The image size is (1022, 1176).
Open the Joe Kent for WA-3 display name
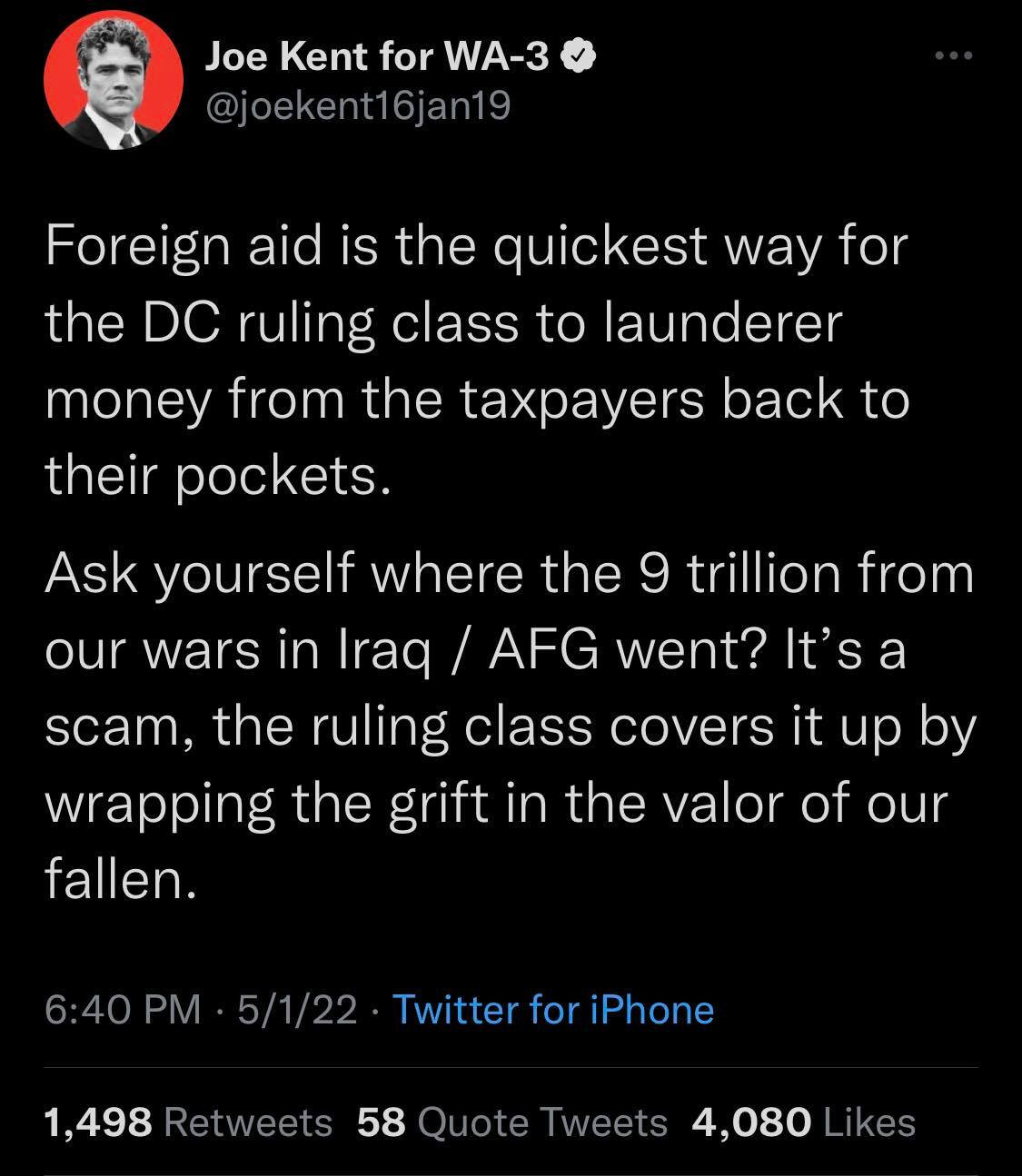377,59
